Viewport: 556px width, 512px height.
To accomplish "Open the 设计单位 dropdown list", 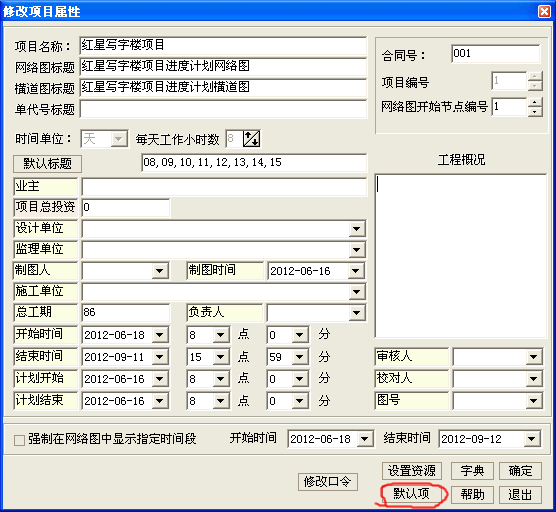I will (356, 229).
